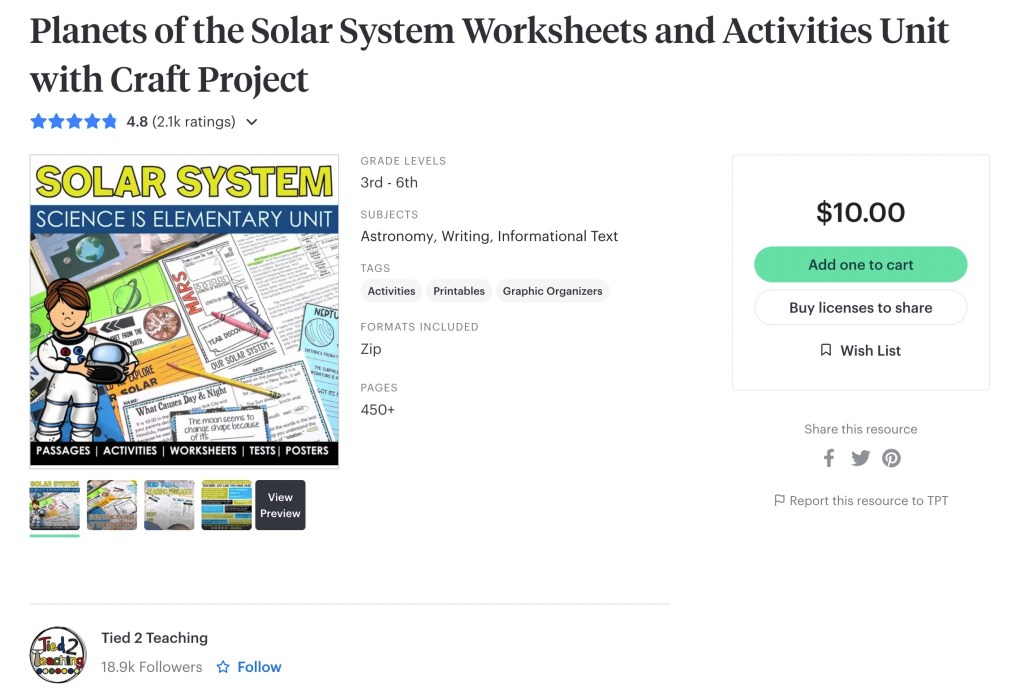This screenshot has width=1024, height=697.
Task: Select the fourth product thumbnail
Action: coord(226,505)
